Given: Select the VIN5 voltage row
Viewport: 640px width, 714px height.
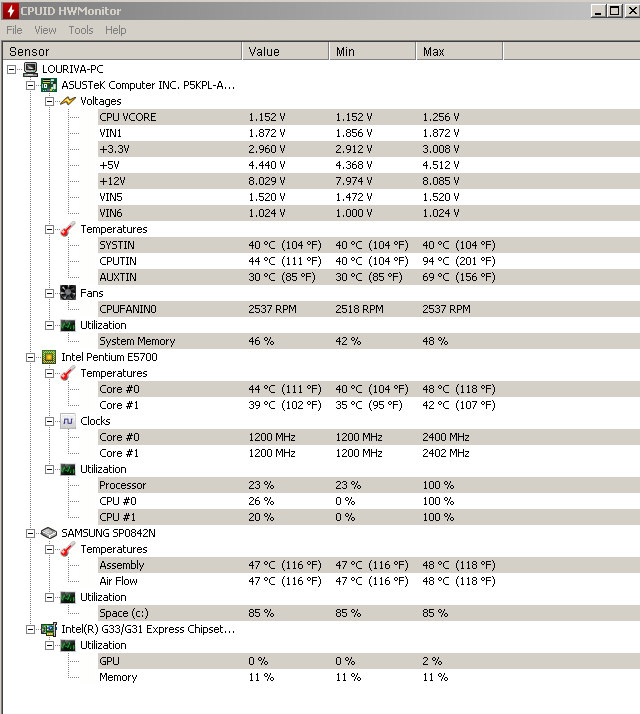Looking at the screenshot, I should [x=369, y=197].
